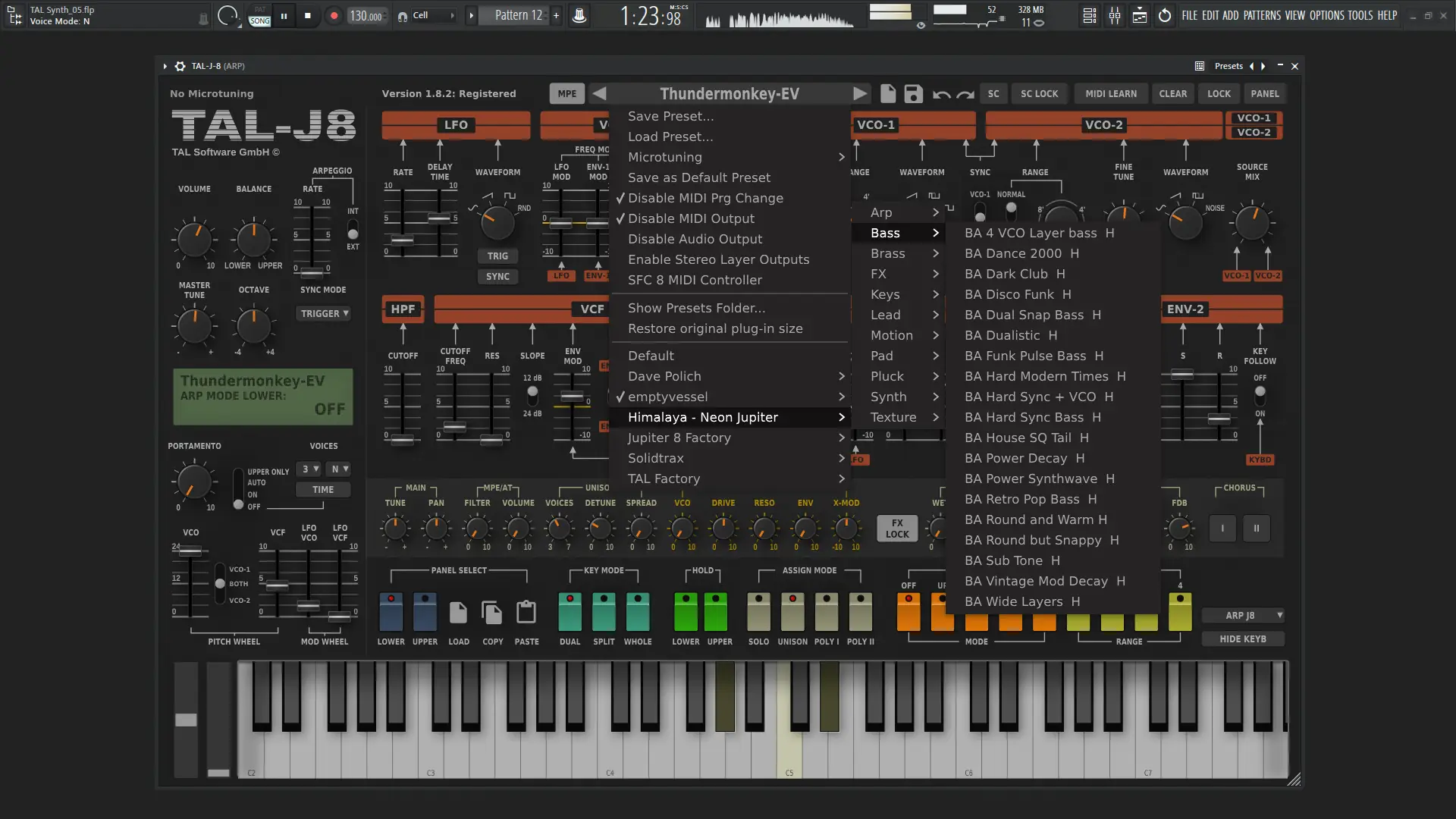Click the undo arrow icon
The height and width of the screenshot is (819, 1456).
[x=941, y=95]
